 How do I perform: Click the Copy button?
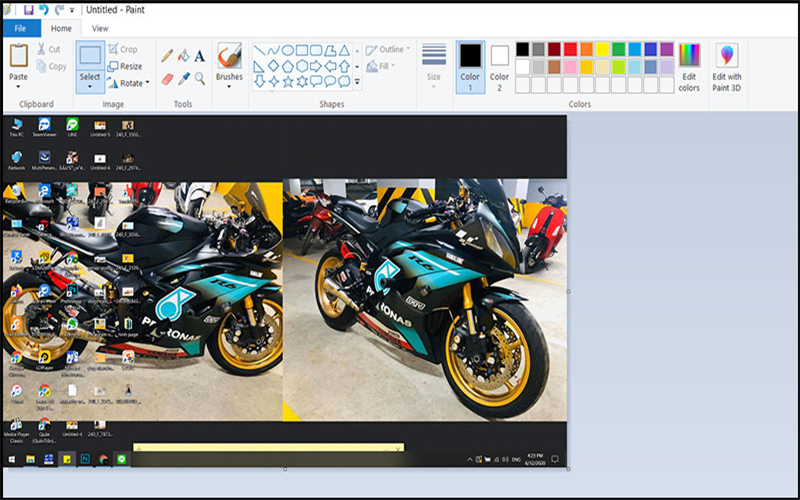[x=52, y=66]
